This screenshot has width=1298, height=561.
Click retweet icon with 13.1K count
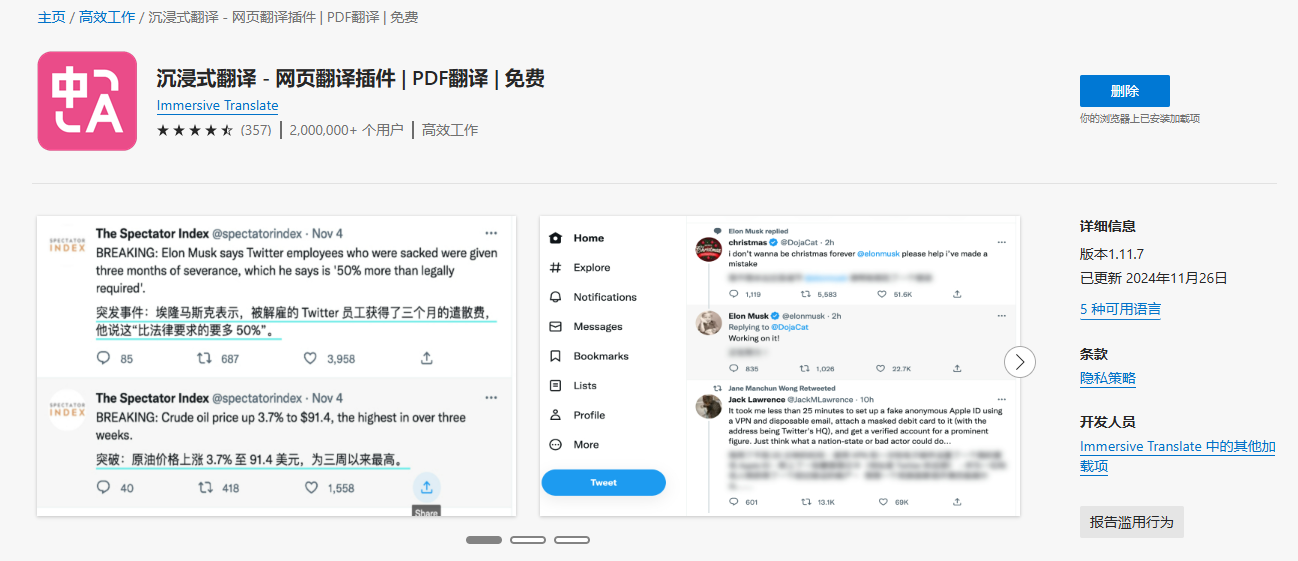[807, 501]
